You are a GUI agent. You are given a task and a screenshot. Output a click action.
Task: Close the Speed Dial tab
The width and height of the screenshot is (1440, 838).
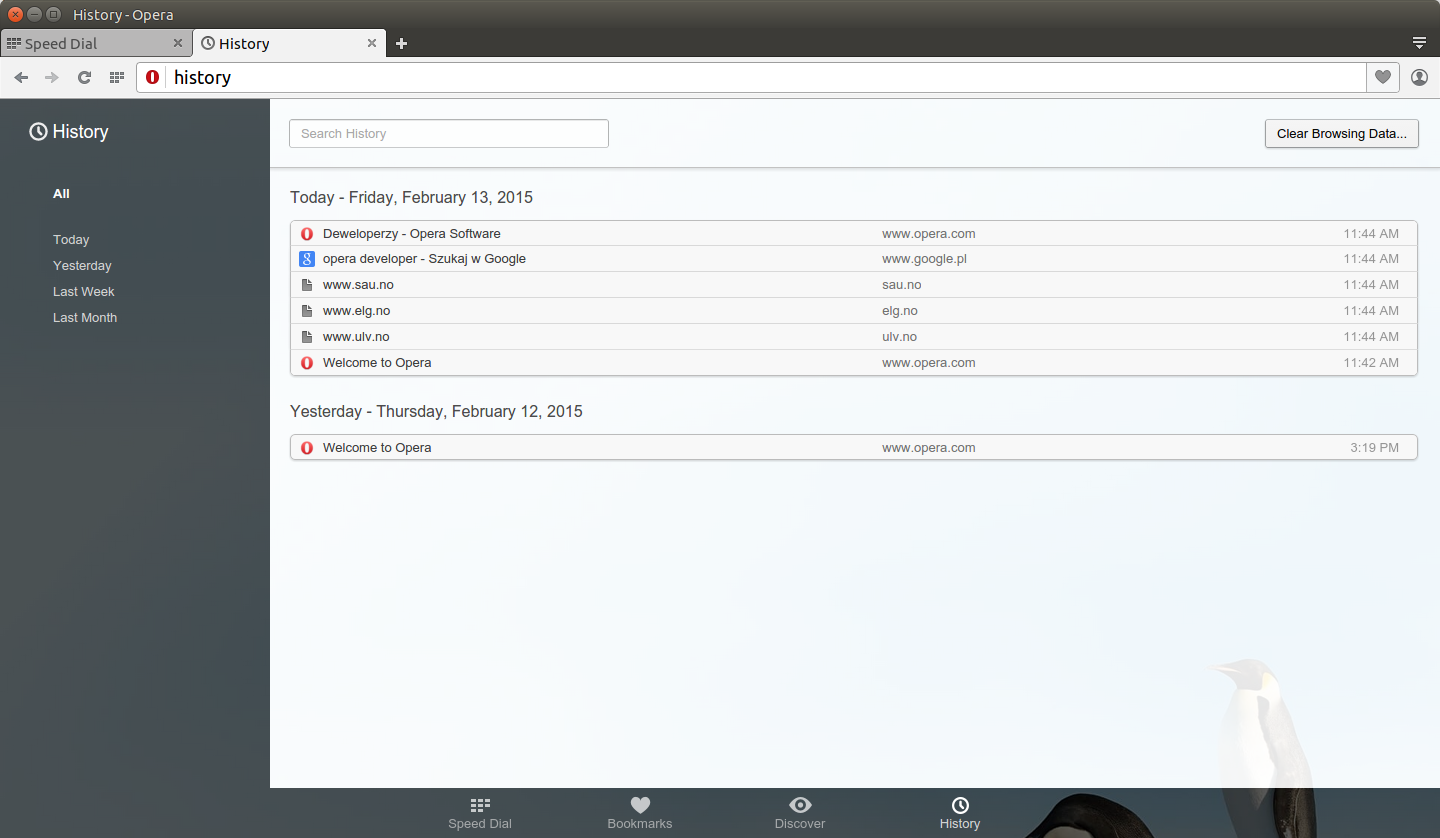tap(178, 43)
